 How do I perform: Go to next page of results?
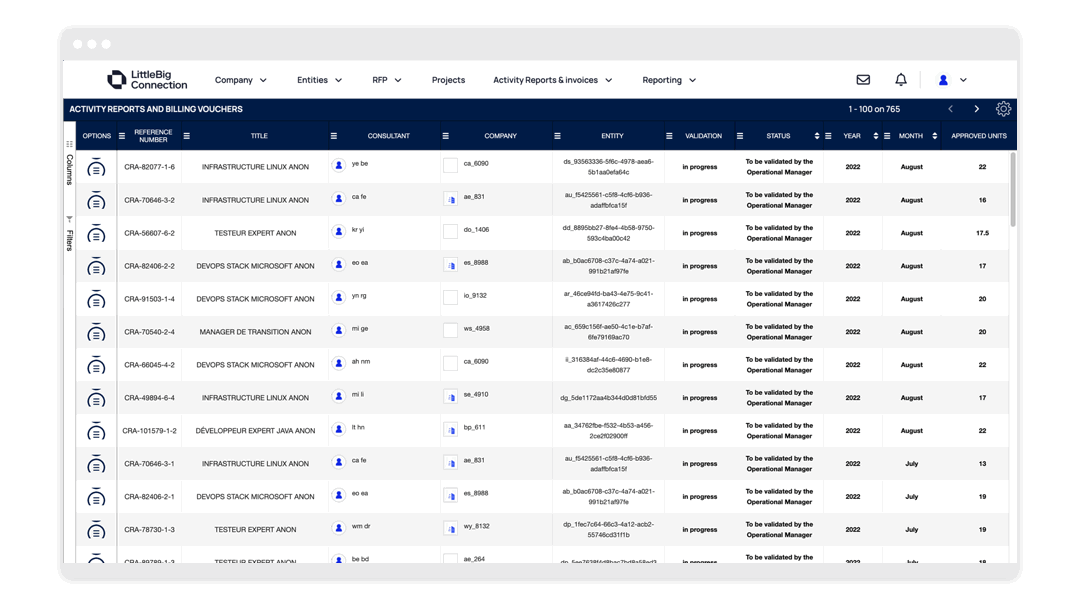click(x=977, y=109)
